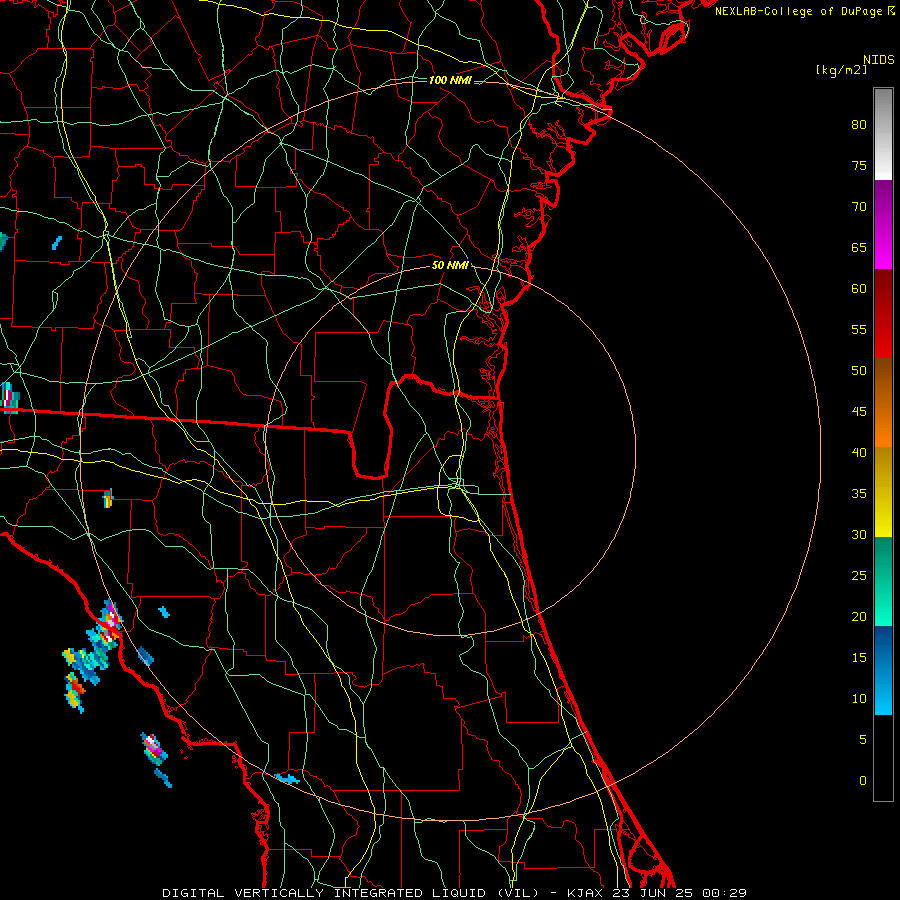Viewport: 900px width, 900px height.
Task: Click the NIDS label above the scale
Action: point(878,59)
